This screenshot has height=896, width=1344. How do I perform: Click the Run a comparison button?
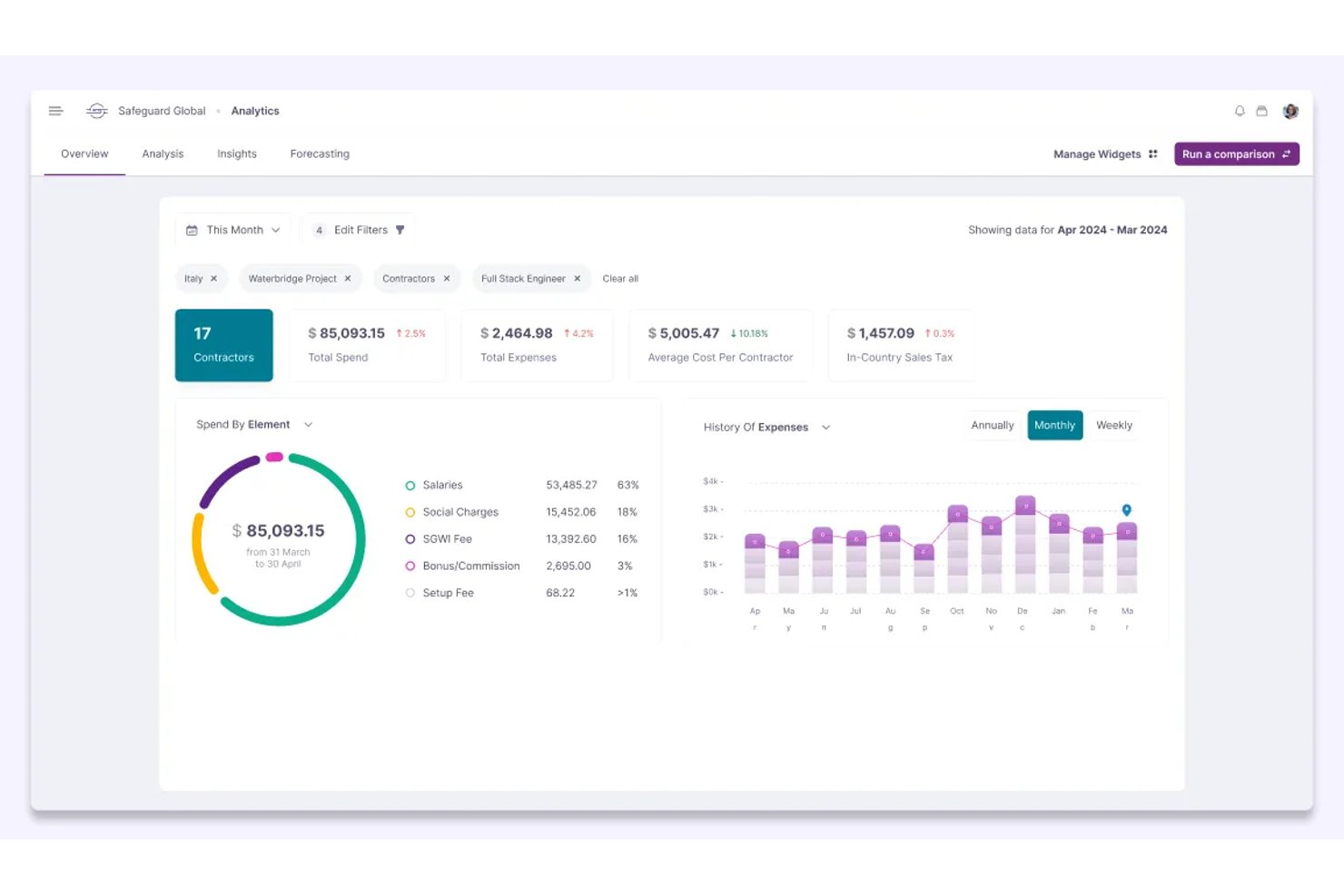click(x=1237, y=154)
